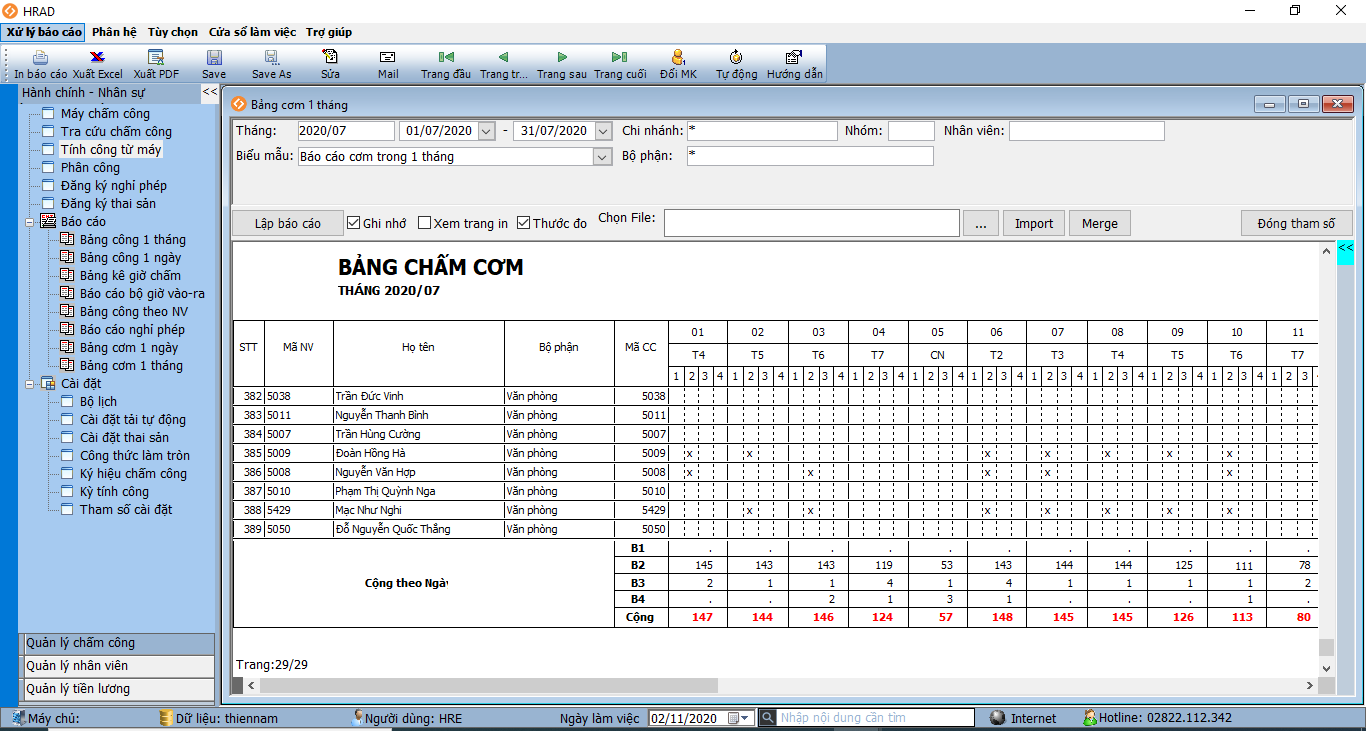Go to last page with Trang cuối
This screenshot has height=731, width=1366.
pyautogui.click(x=620, y=58)
